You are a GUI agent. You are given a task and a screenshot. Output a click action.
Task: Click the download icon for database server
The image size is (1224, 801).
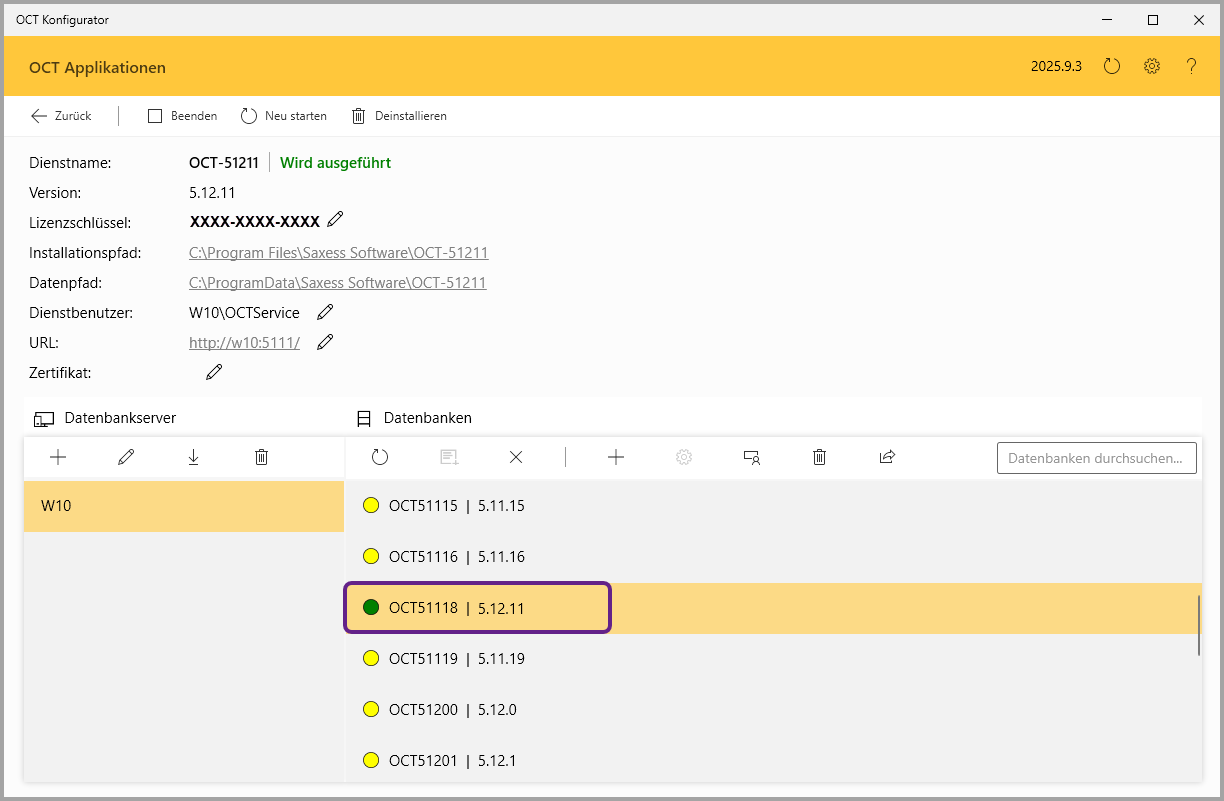coord(194,457)
